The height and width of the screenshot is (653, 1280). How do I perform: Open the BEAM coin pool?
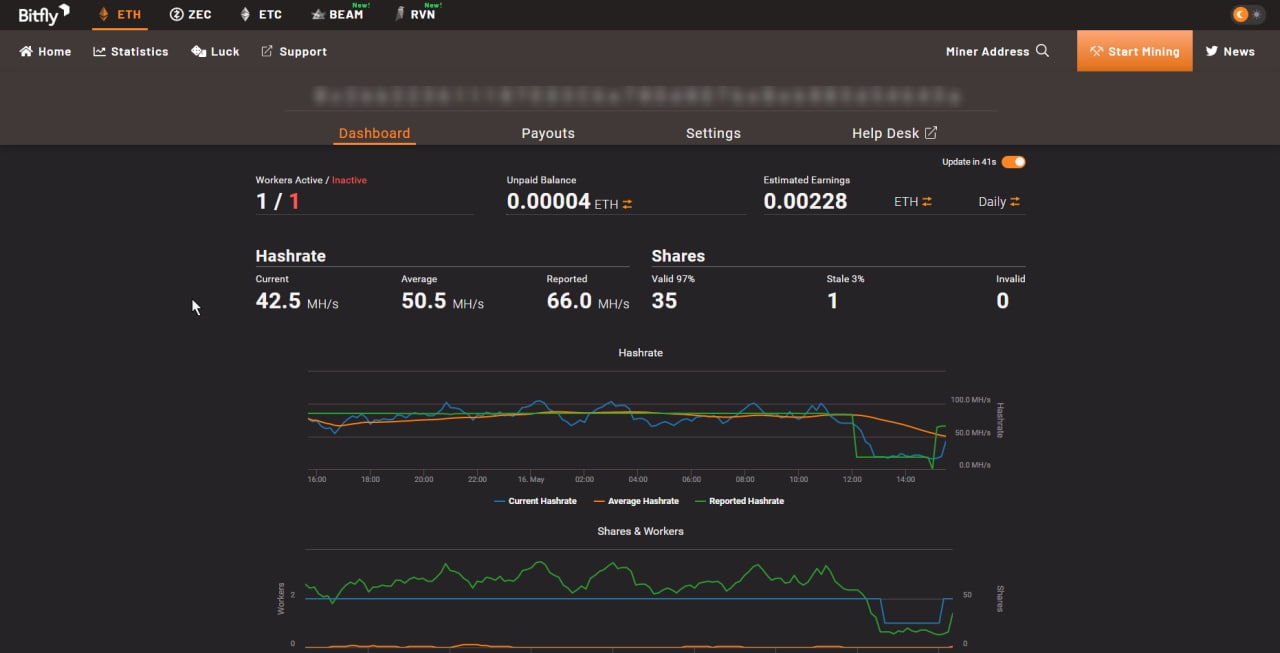point(337,15)
